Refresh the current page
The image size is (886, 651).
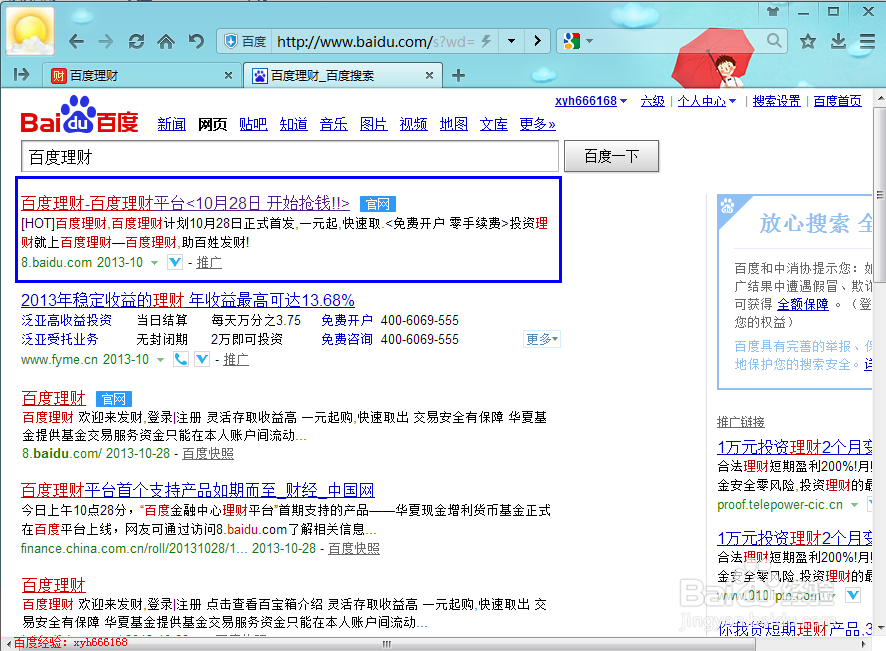click(x=137, y=42)
